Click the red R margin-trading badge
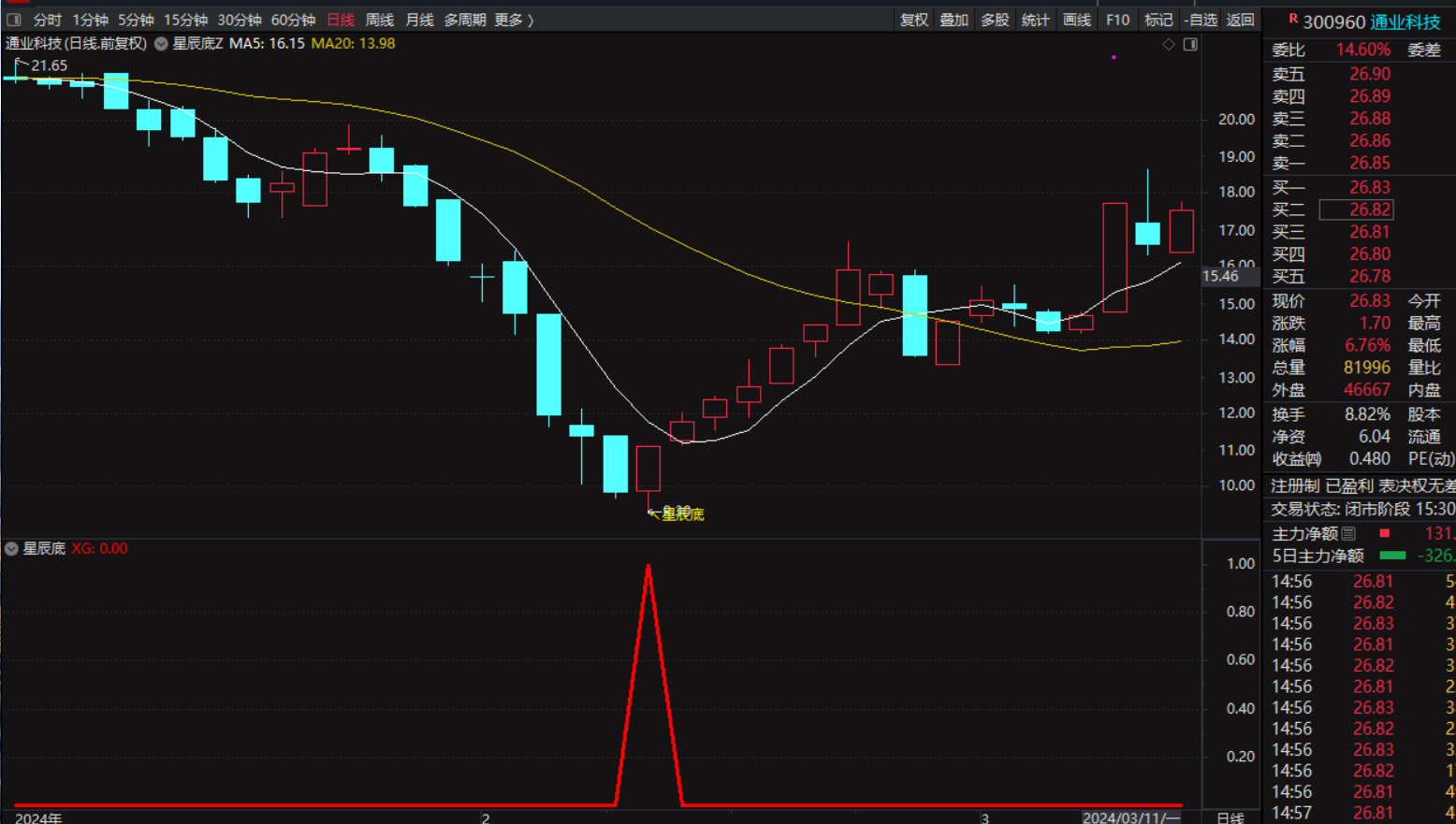This screenshot has width=1456, height=824. pyautogui.click(x=1292, y=19)
